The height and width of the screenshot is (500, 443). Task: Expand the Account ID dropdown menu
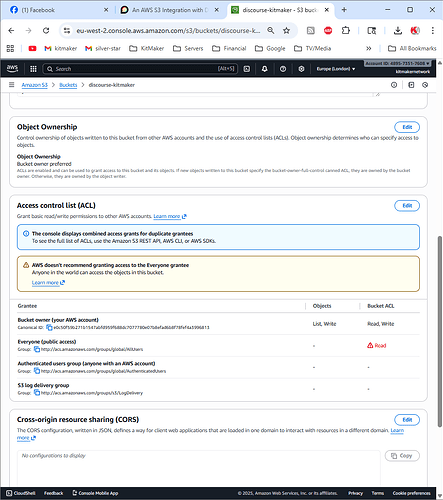[397, 63]
